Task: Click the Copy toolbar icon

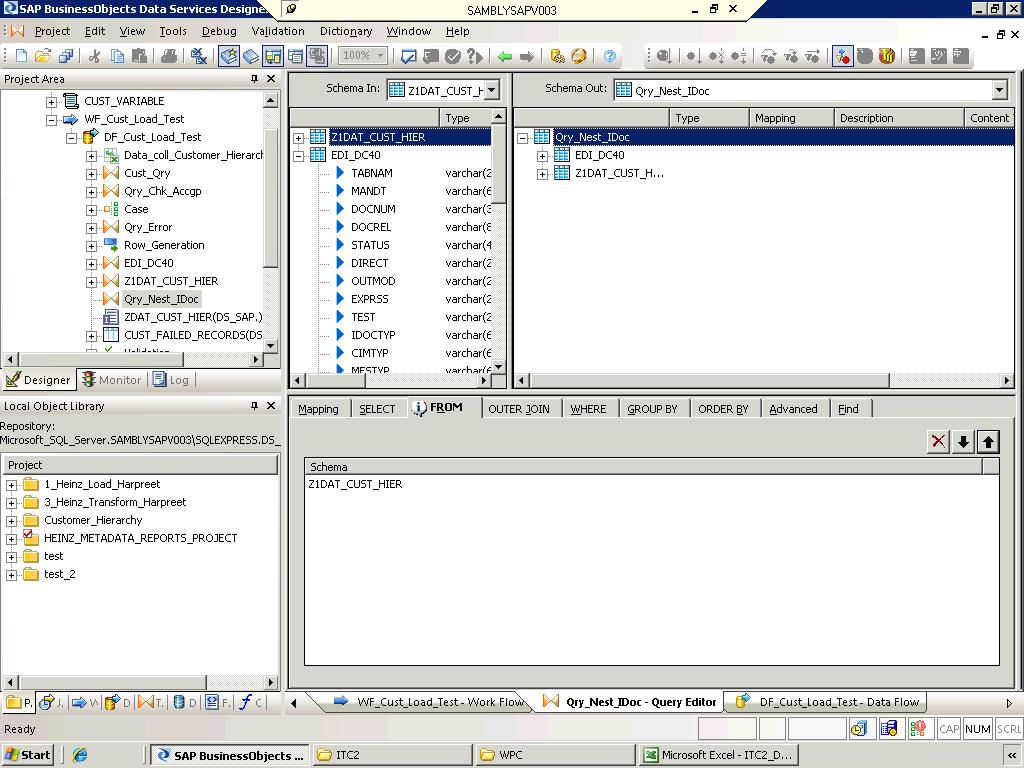Action: pyautogui.click(x=117, y=56)
